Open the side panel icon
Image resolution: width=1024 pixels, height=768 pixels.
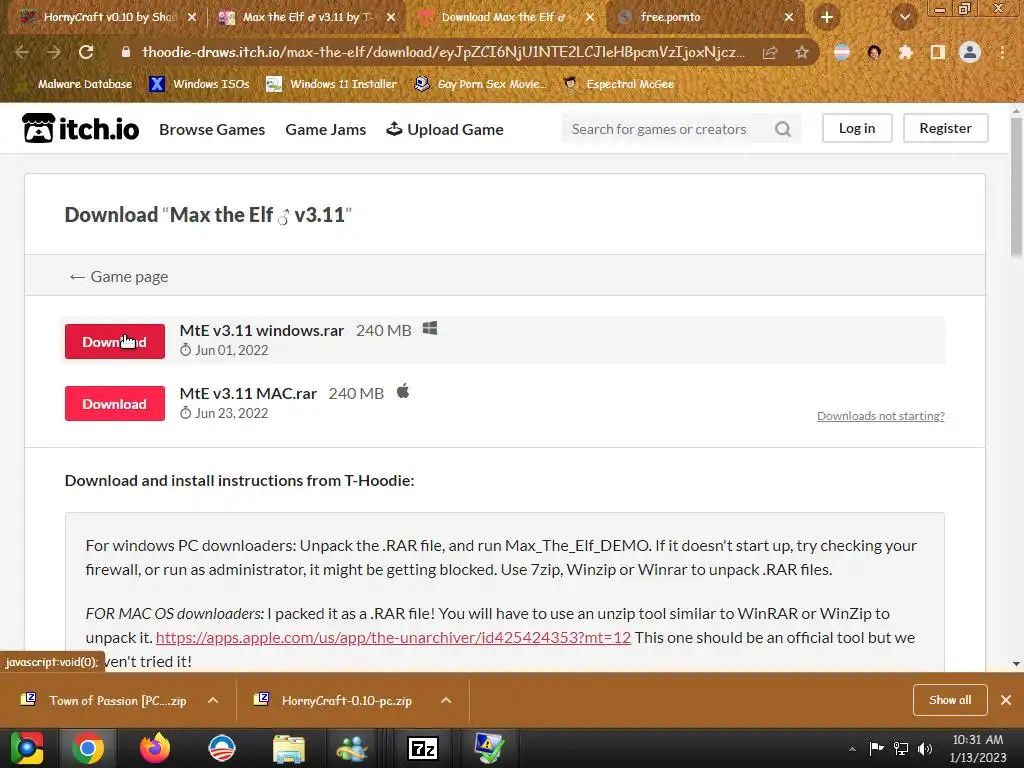[937, 52]
